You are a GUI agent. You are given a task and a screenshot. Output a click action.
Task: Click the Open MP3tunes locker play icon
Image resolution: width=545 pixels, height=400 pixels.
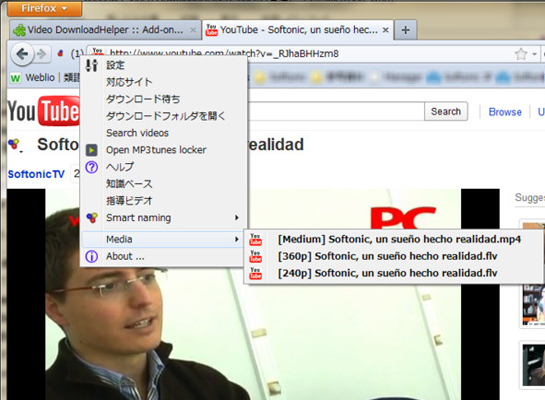tap(92, 150)
